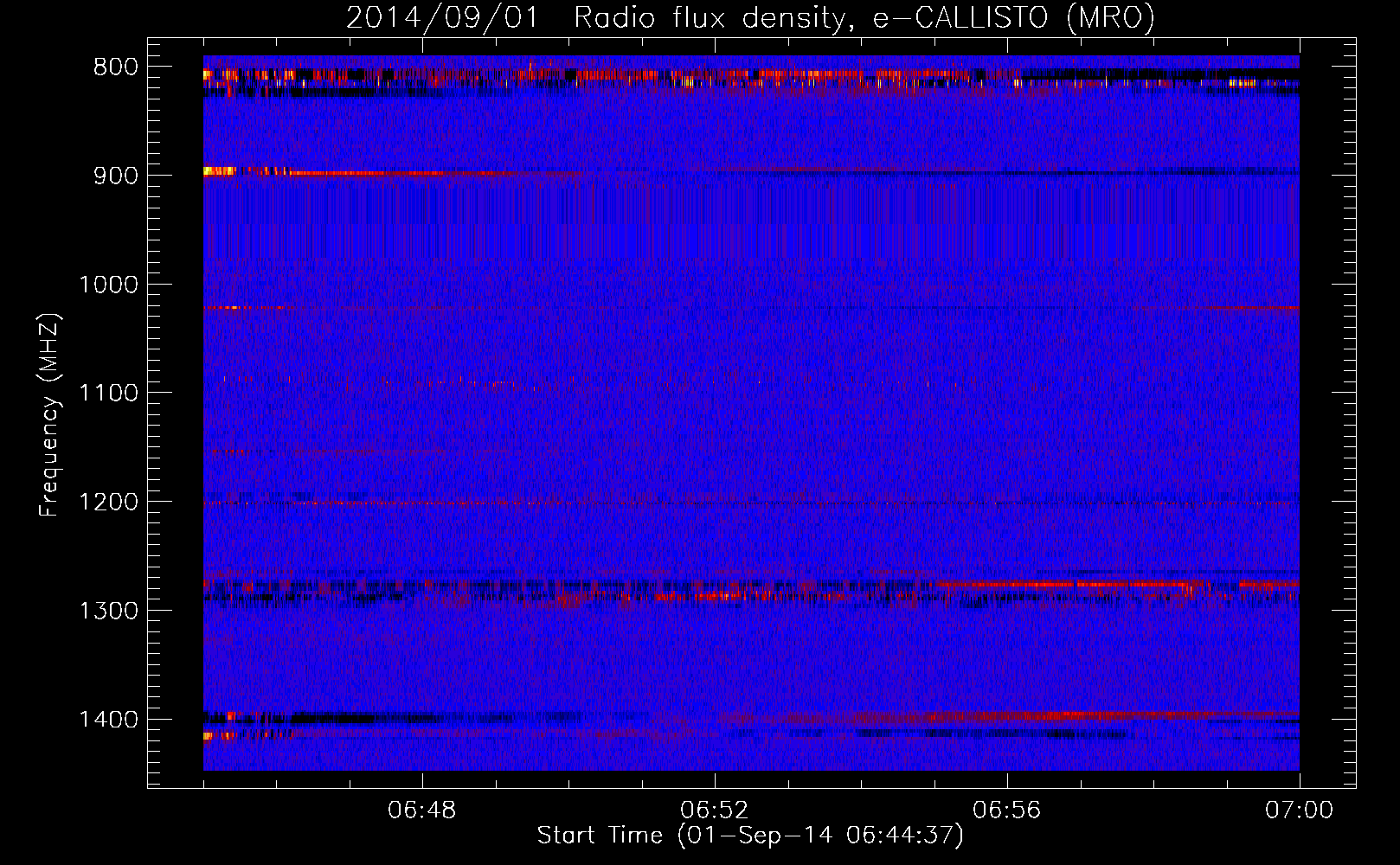The height and width of the screenshot is (865, 1400).
Task: Click the date '2014/09/01' in the title
Action: (442, 18)
